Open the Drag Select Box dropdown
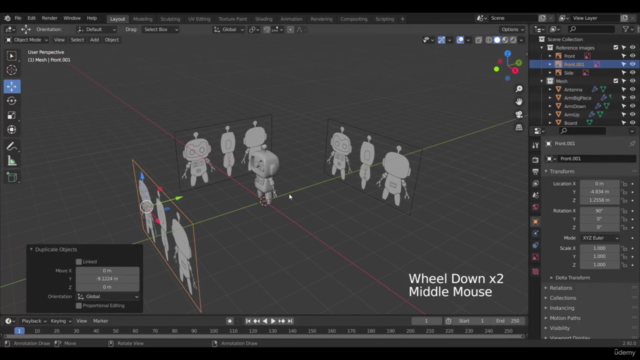This screenshot has width=640, height=360. click(160, 29)
